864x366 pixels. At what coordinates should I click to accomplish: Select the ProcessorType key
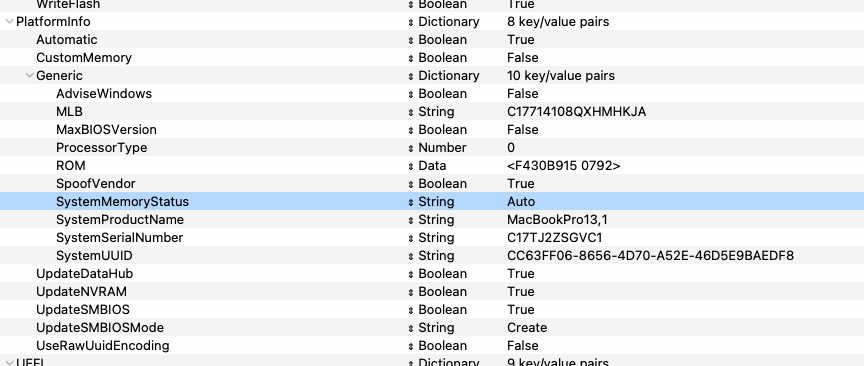pos(102,148)
